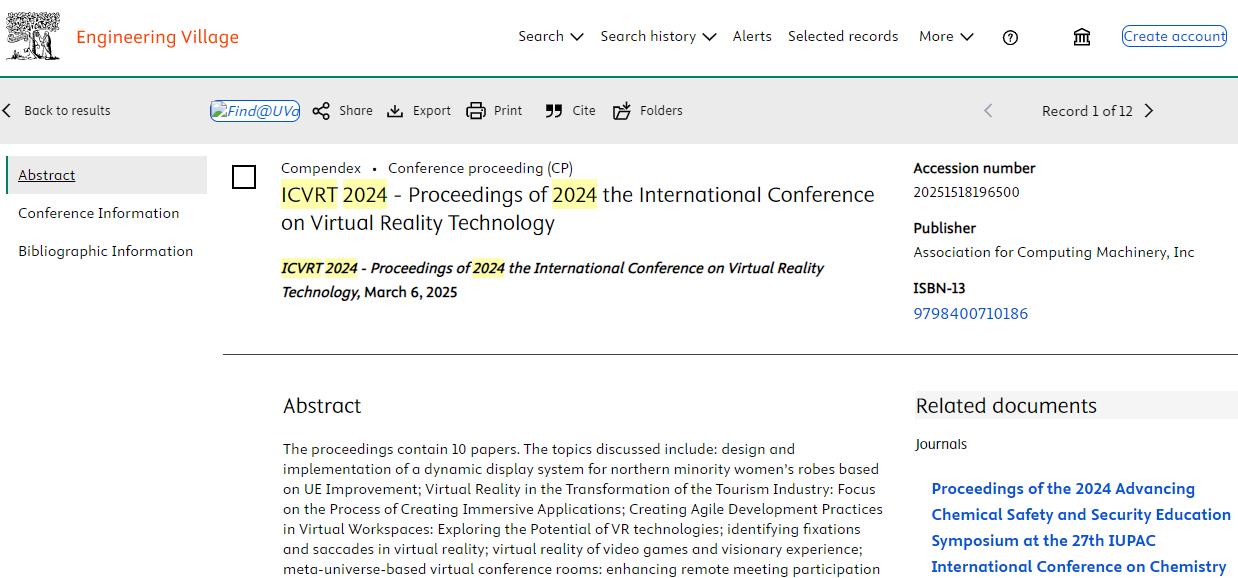Go back to results
Viewport: 1238px width, 578px height.
point(56,110)
